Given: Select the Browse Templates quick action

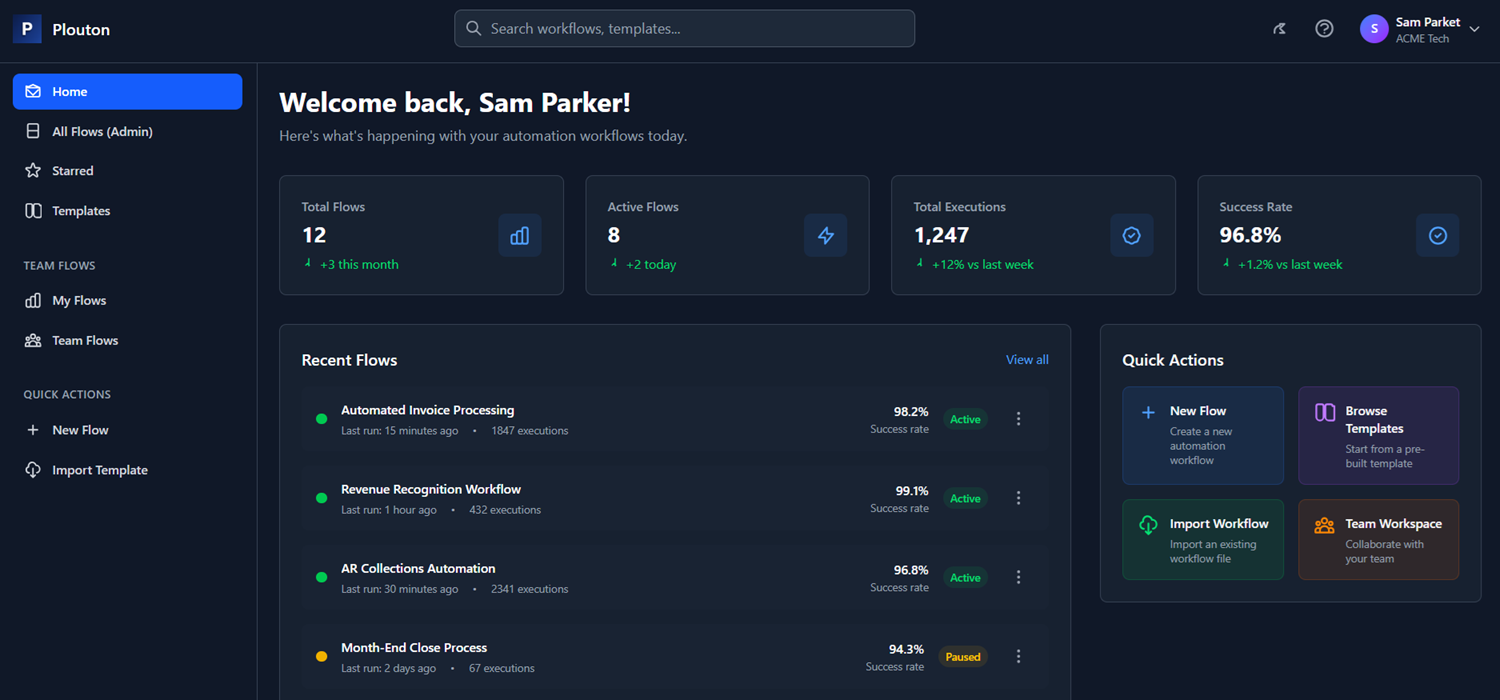Looking at the screenshot, I should coord(1378,435).
